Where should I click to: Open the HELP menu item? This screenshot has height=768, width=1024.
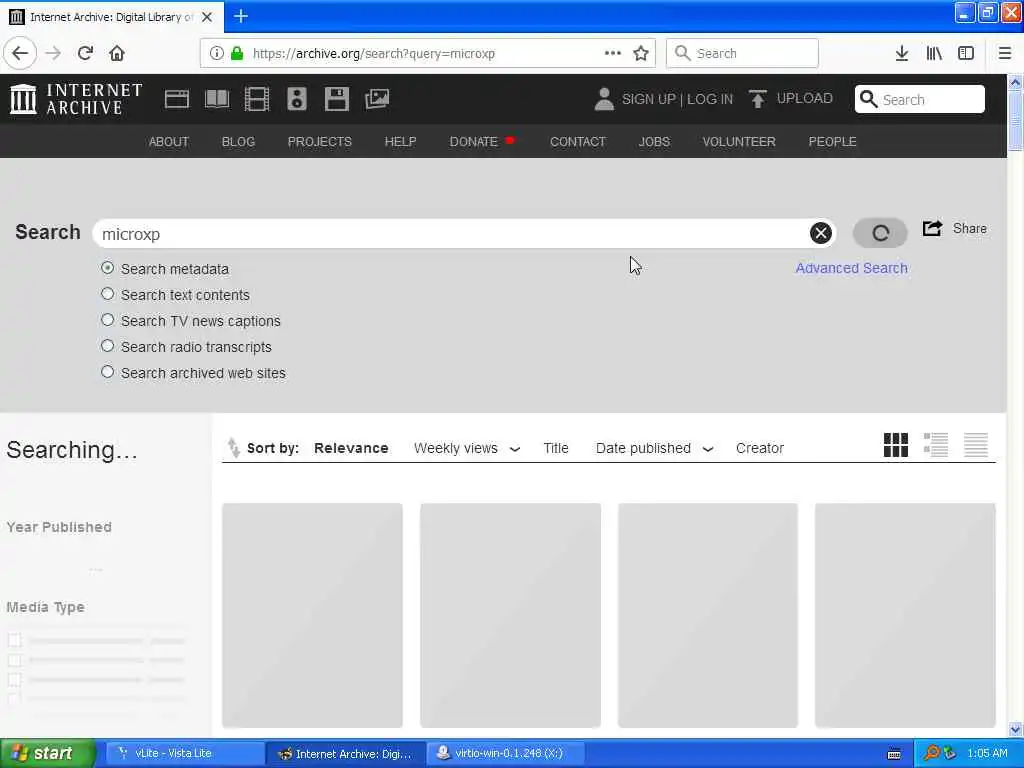pyautogui.click(x=400, y=142)
